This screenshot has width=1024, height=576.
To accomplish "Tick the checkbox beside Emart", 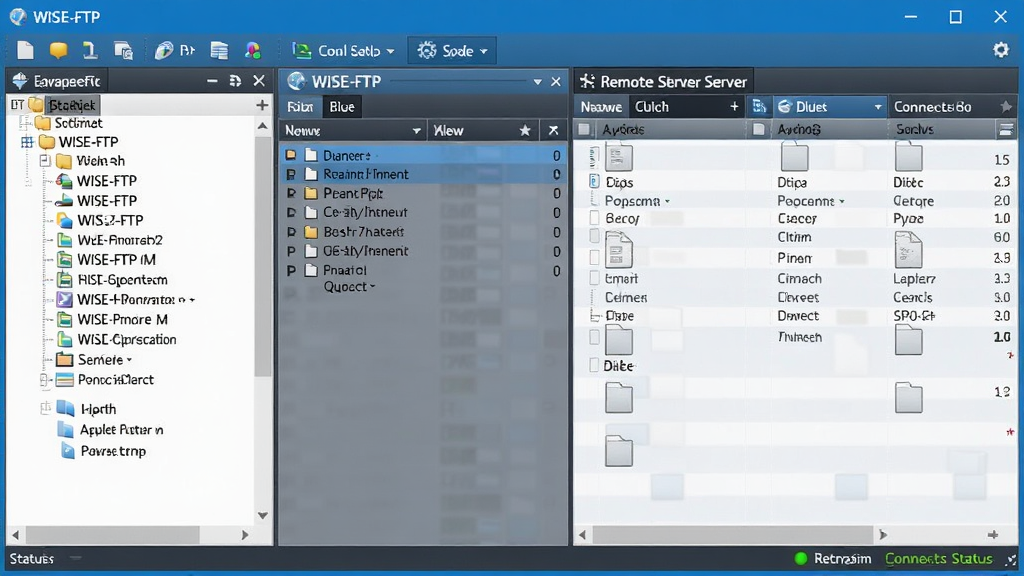I will tap(594, 278).
